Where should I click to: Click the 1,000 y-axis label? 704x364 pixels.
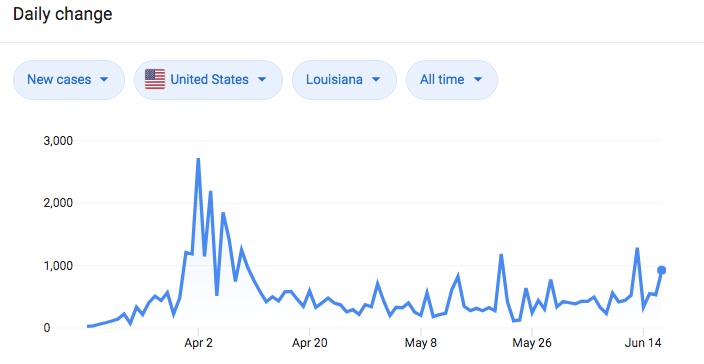pos(58,266)
